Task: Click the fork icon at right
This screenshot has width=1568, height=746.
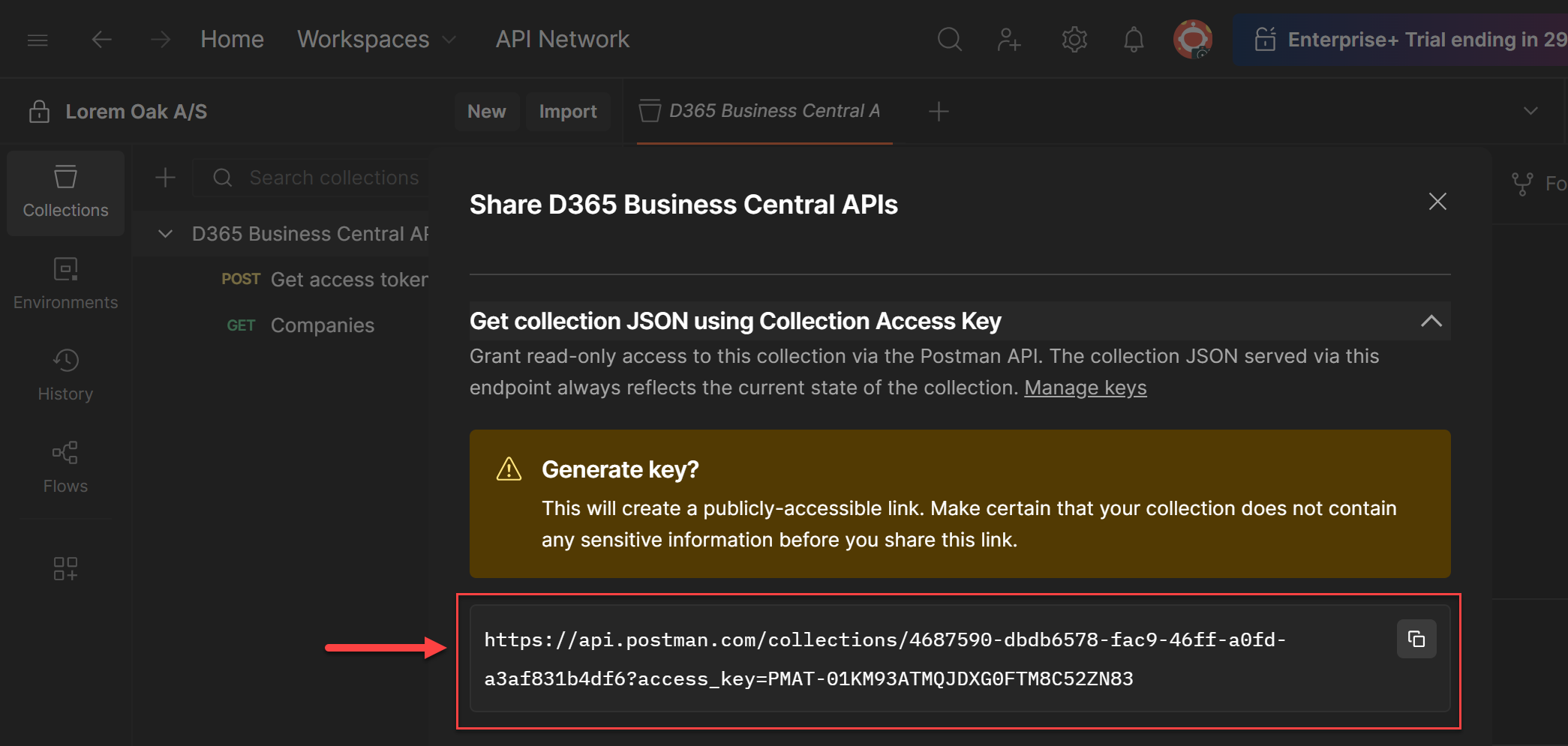Action: (1521, 184)
